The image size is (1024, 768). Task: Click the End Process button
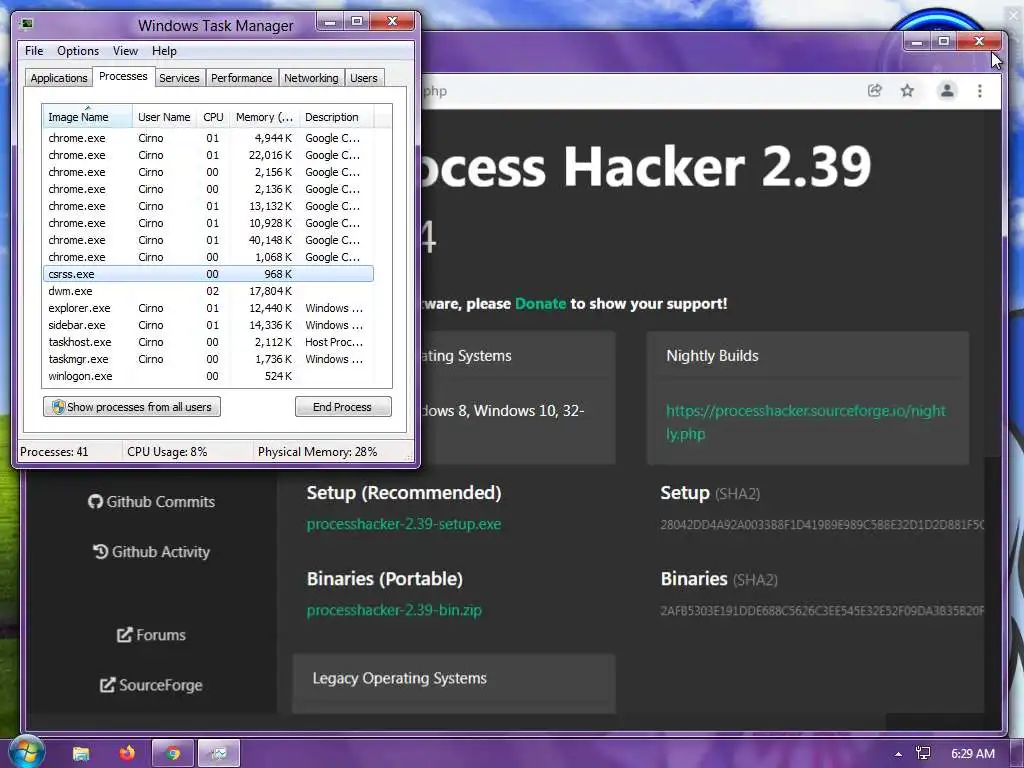343,407
